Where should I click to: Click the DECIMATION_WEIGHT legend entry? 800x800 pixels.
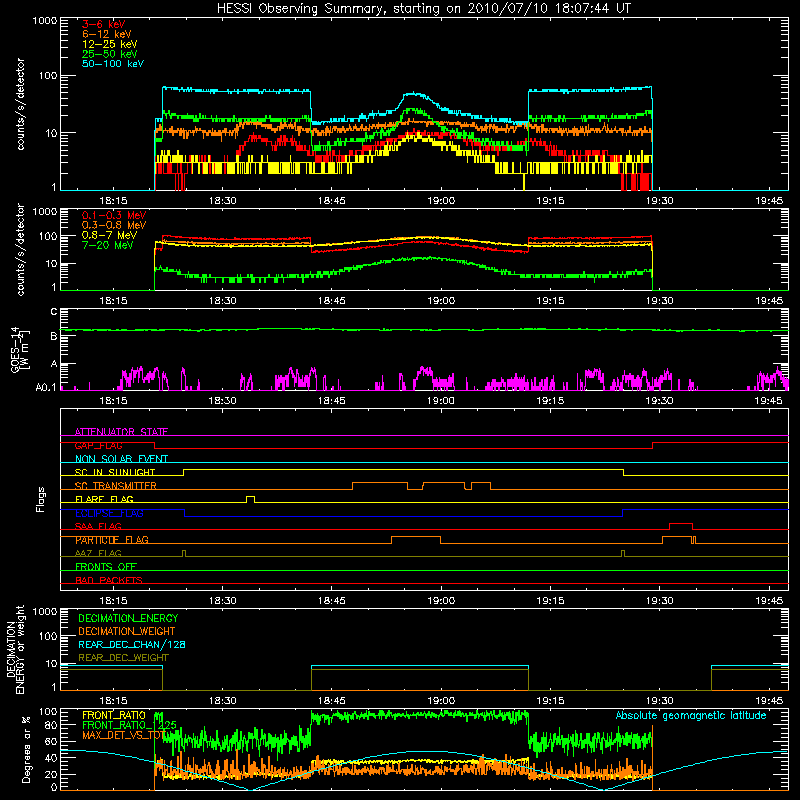tap(127, 631)
